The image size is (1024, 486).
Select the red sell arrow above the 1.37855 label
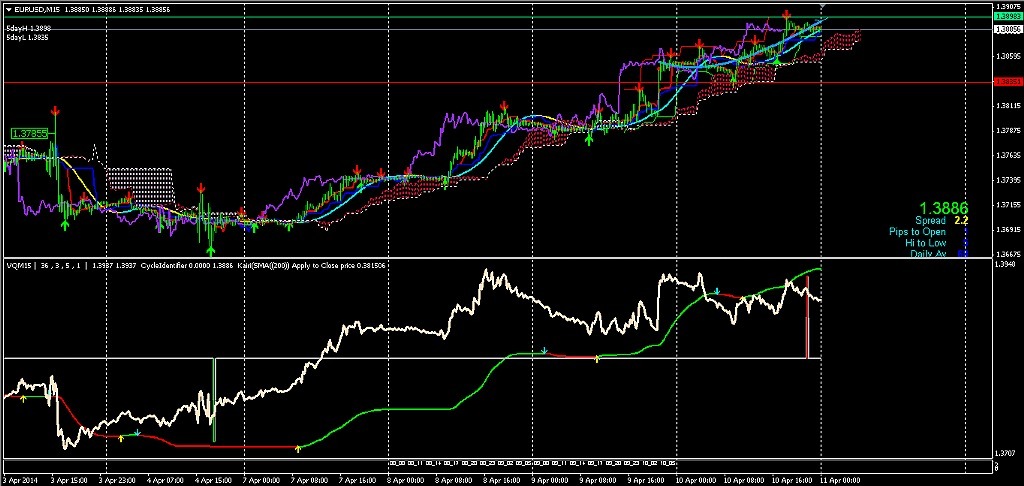click(x=56, y=110)
